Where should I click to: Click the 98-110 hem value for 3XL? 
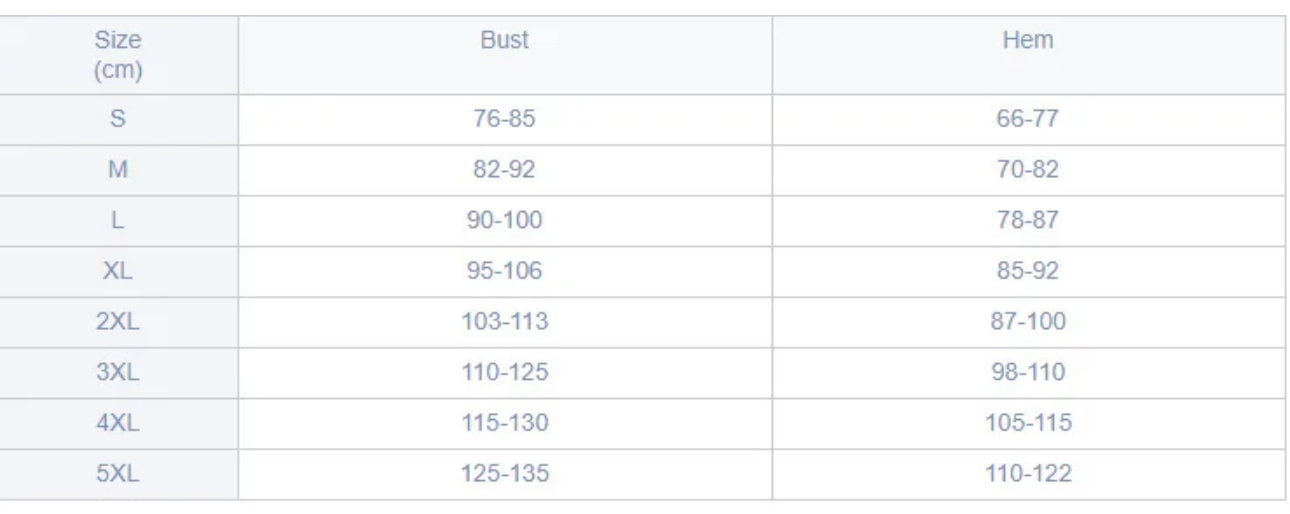click(1027, 372)
